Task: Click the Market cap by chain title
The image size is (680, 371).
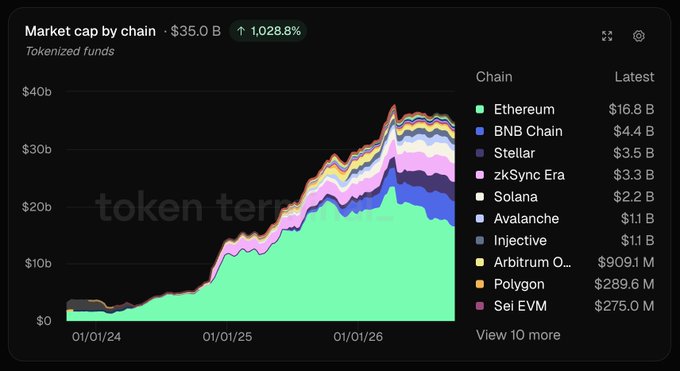Action: point(90,31)
